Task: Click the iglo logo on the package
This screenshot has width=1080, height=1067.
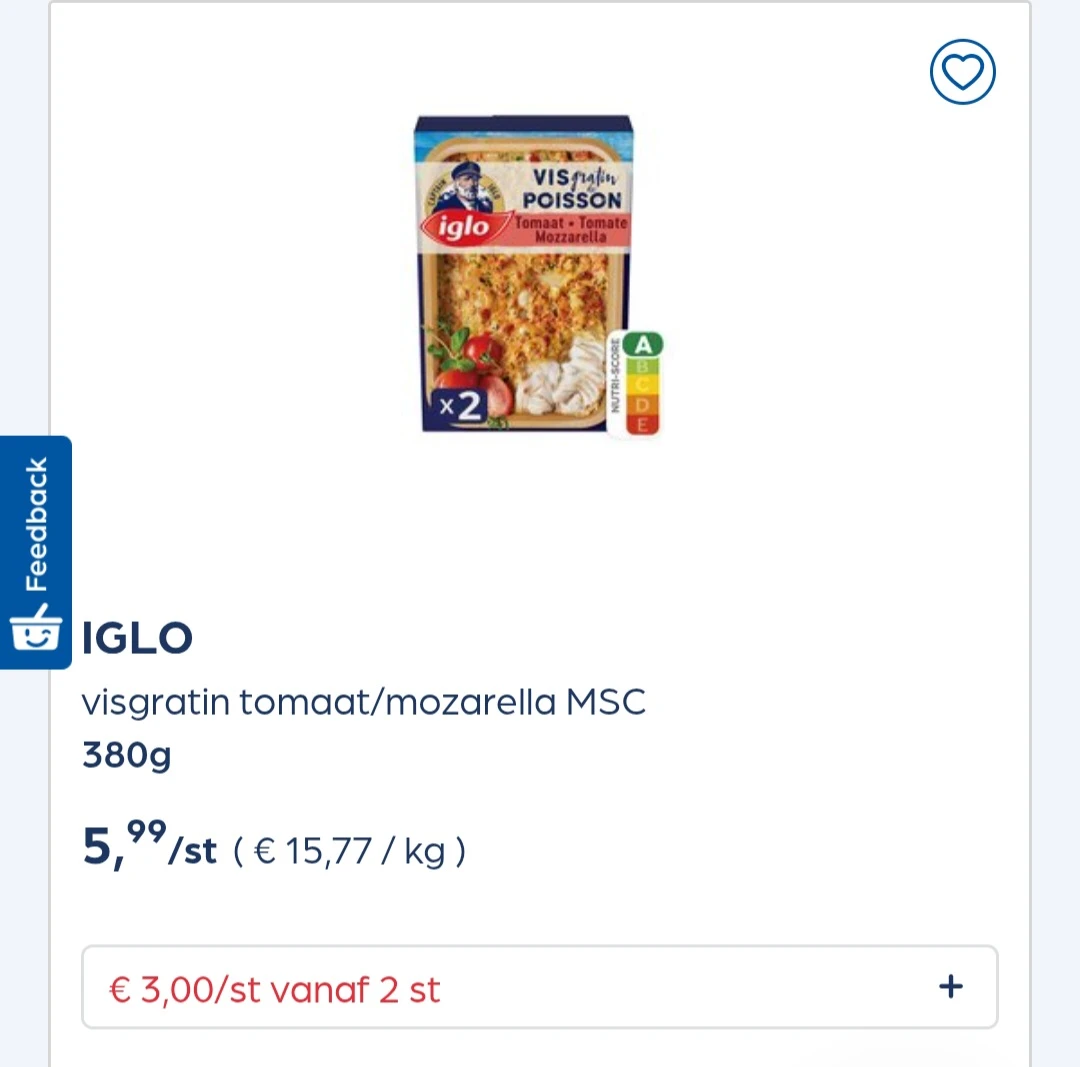Action: (464, 227)
